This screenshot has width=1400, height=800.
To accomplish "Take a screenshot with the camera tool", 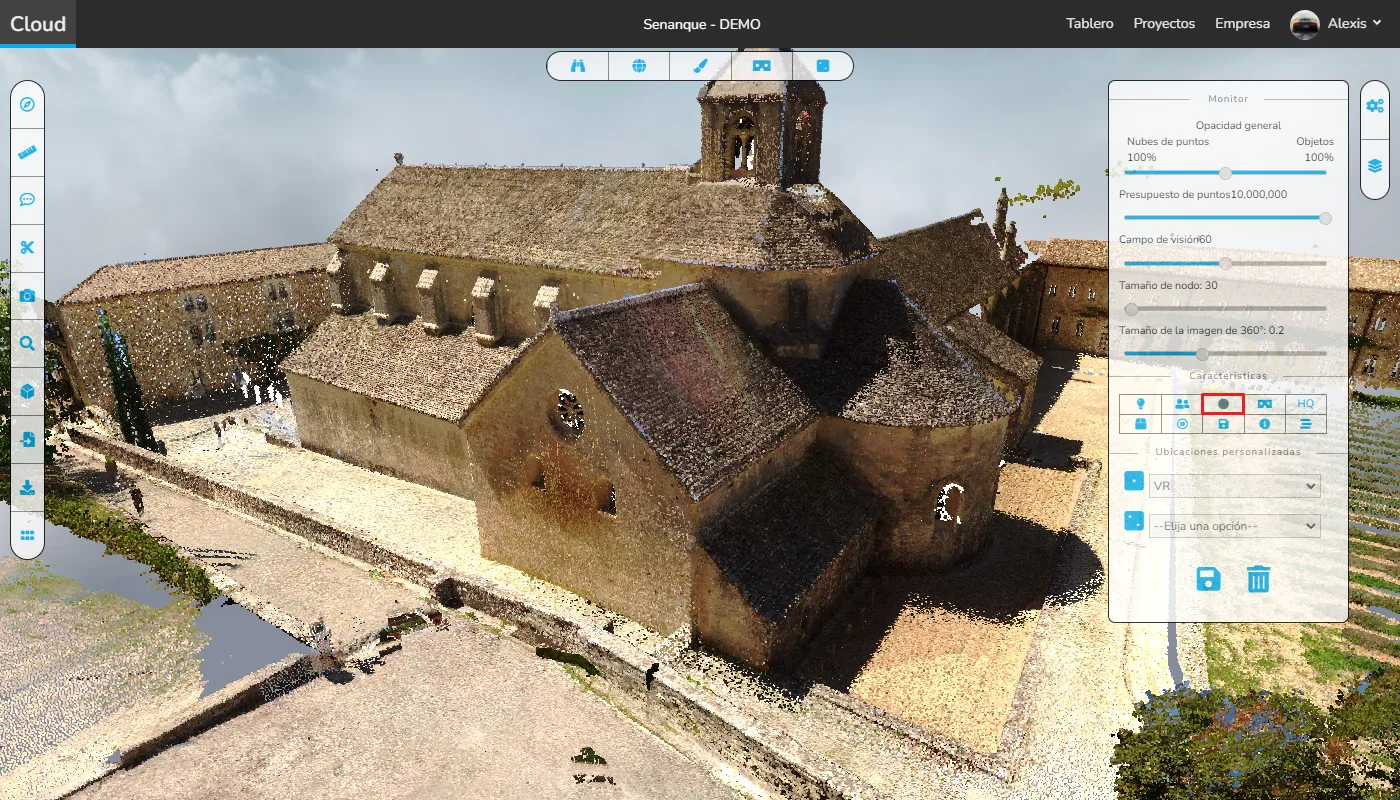I will point(27,296).
